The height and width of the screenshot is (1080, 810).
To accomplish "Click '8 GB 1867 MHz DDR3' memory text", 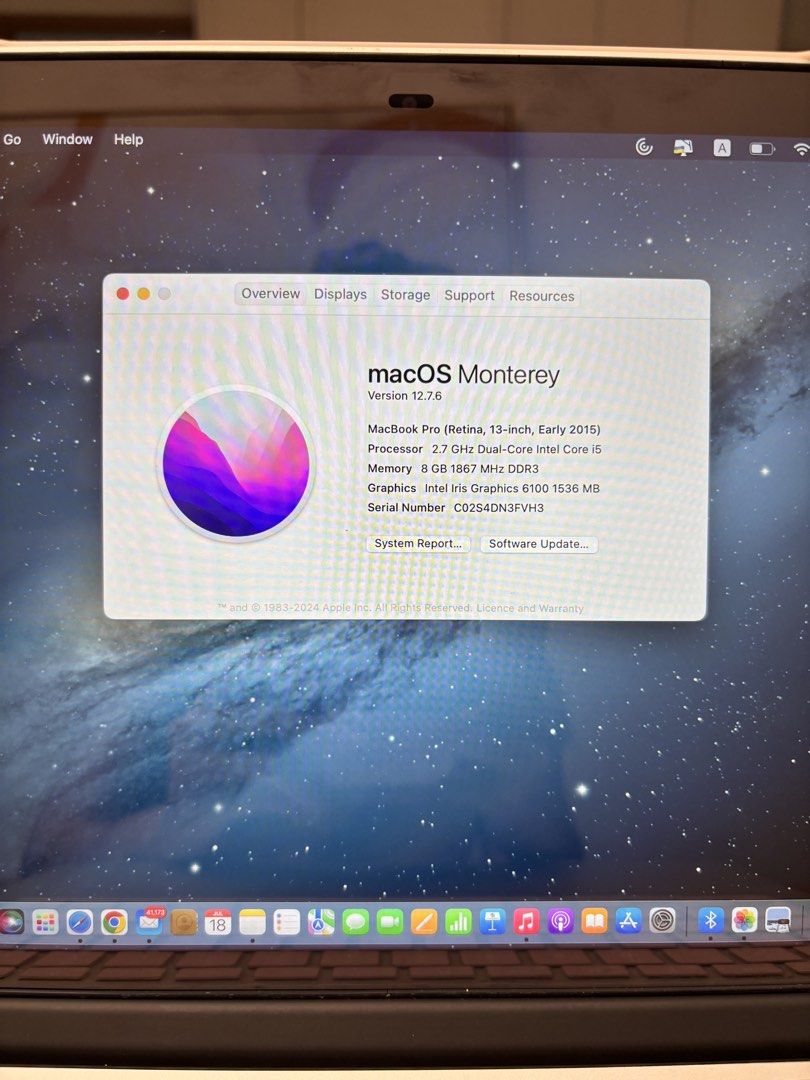I will 480,468.
